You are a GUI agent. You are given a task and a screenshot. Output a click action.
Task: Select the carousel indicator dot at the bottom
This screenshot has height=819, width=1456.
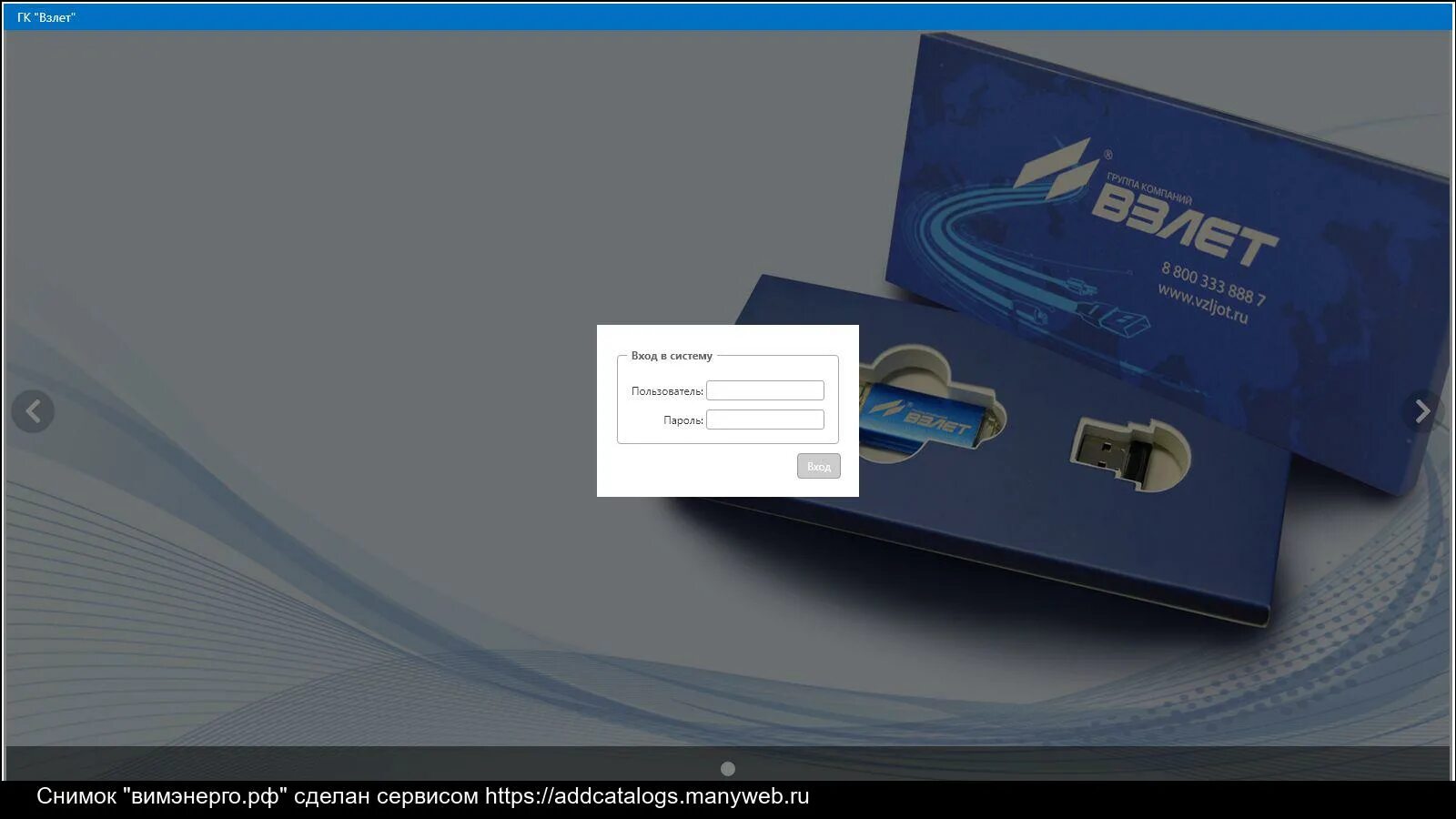(x=728, y=769)
